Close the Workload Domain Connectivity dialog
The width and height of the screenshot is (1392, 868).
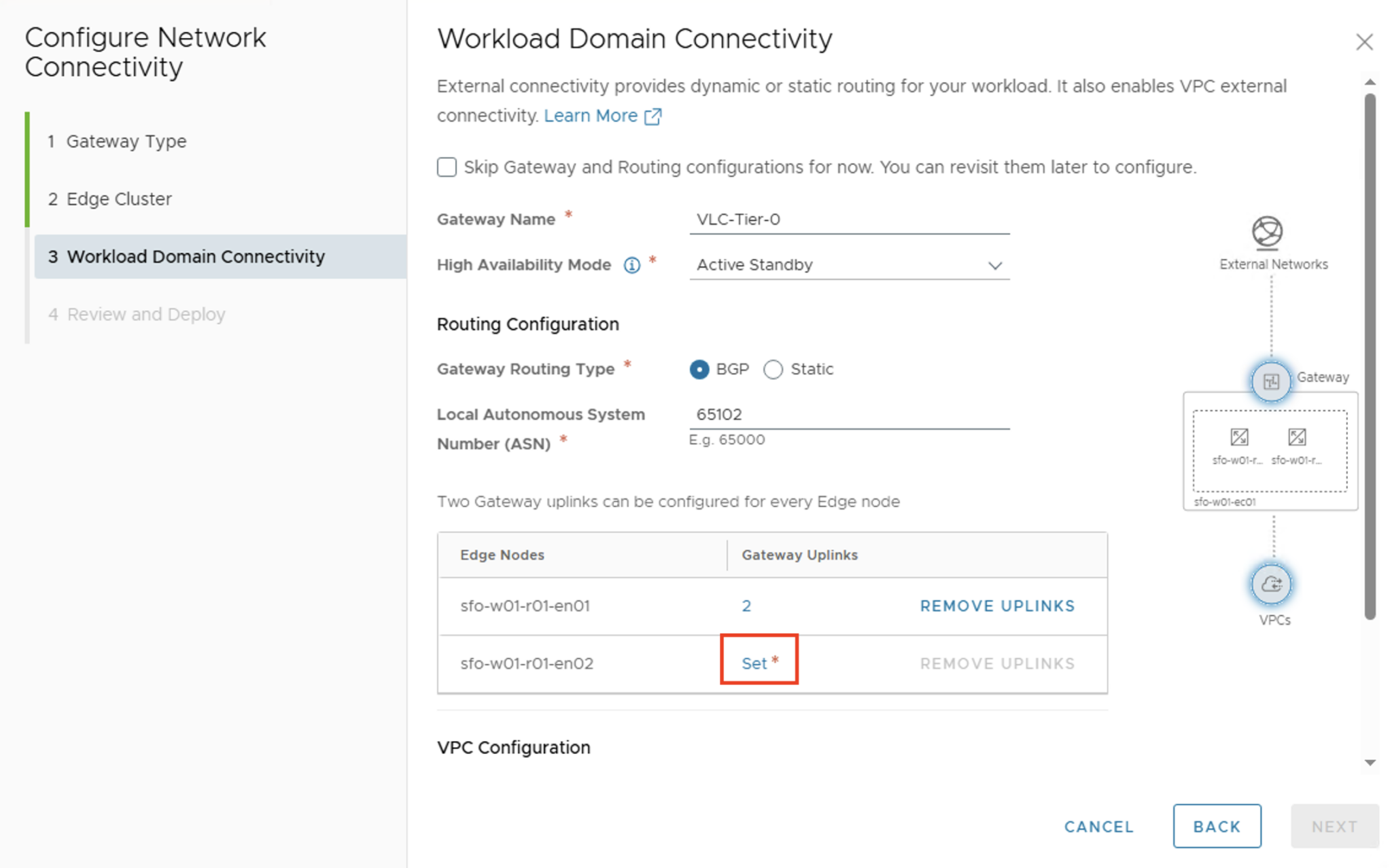[1364, 41]
